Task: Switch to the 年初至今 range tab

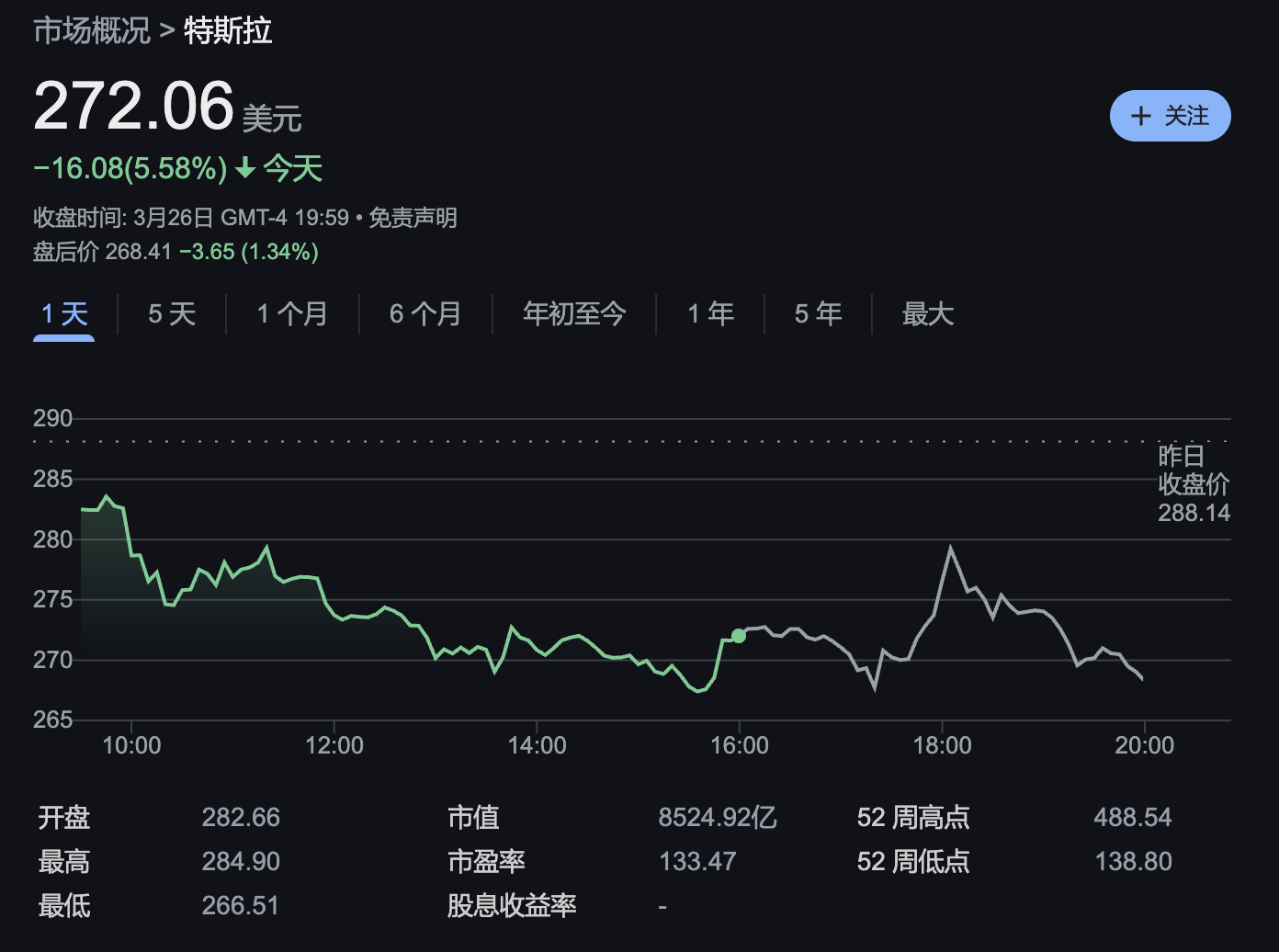Action: tap(574, 314)
